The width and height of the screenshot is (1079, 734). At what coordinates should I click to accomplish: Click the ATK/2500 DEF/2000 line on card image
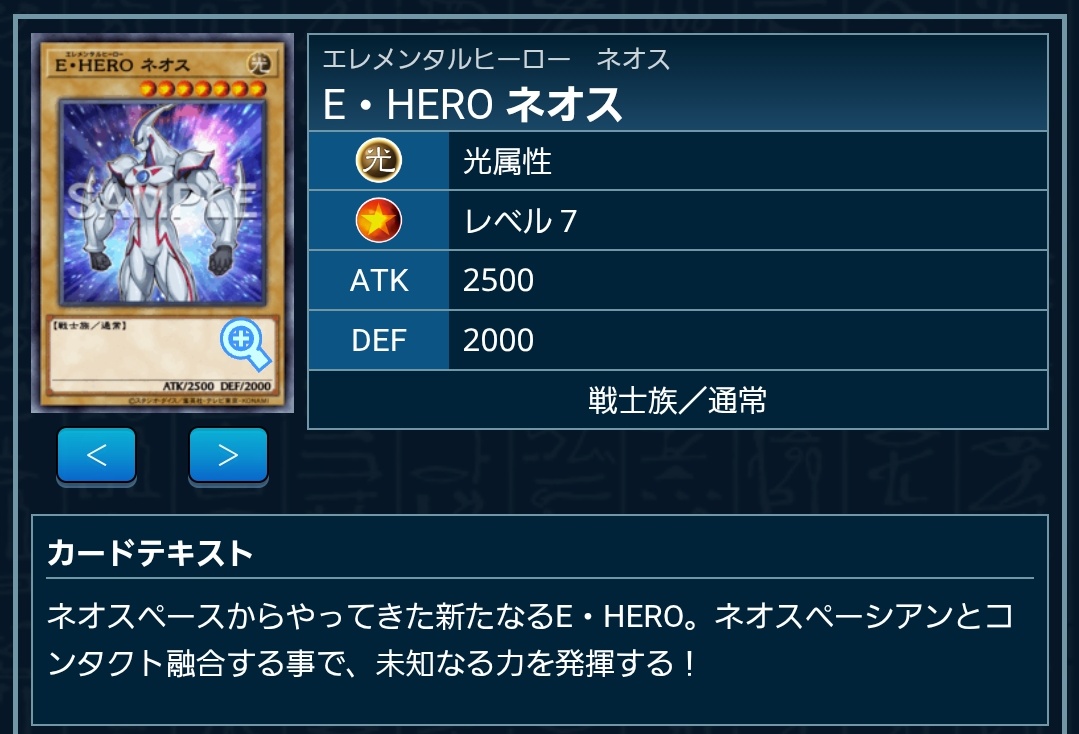217,386
